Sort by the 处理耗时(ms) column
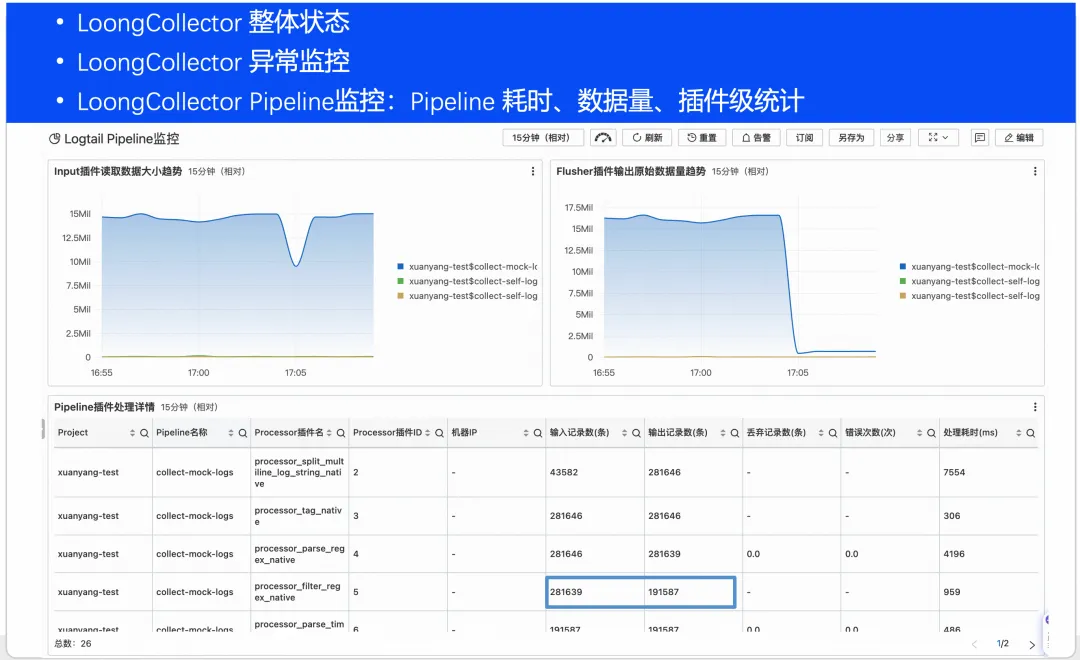This screenshot has width=1080, height=660. [x=1018, y=433]
